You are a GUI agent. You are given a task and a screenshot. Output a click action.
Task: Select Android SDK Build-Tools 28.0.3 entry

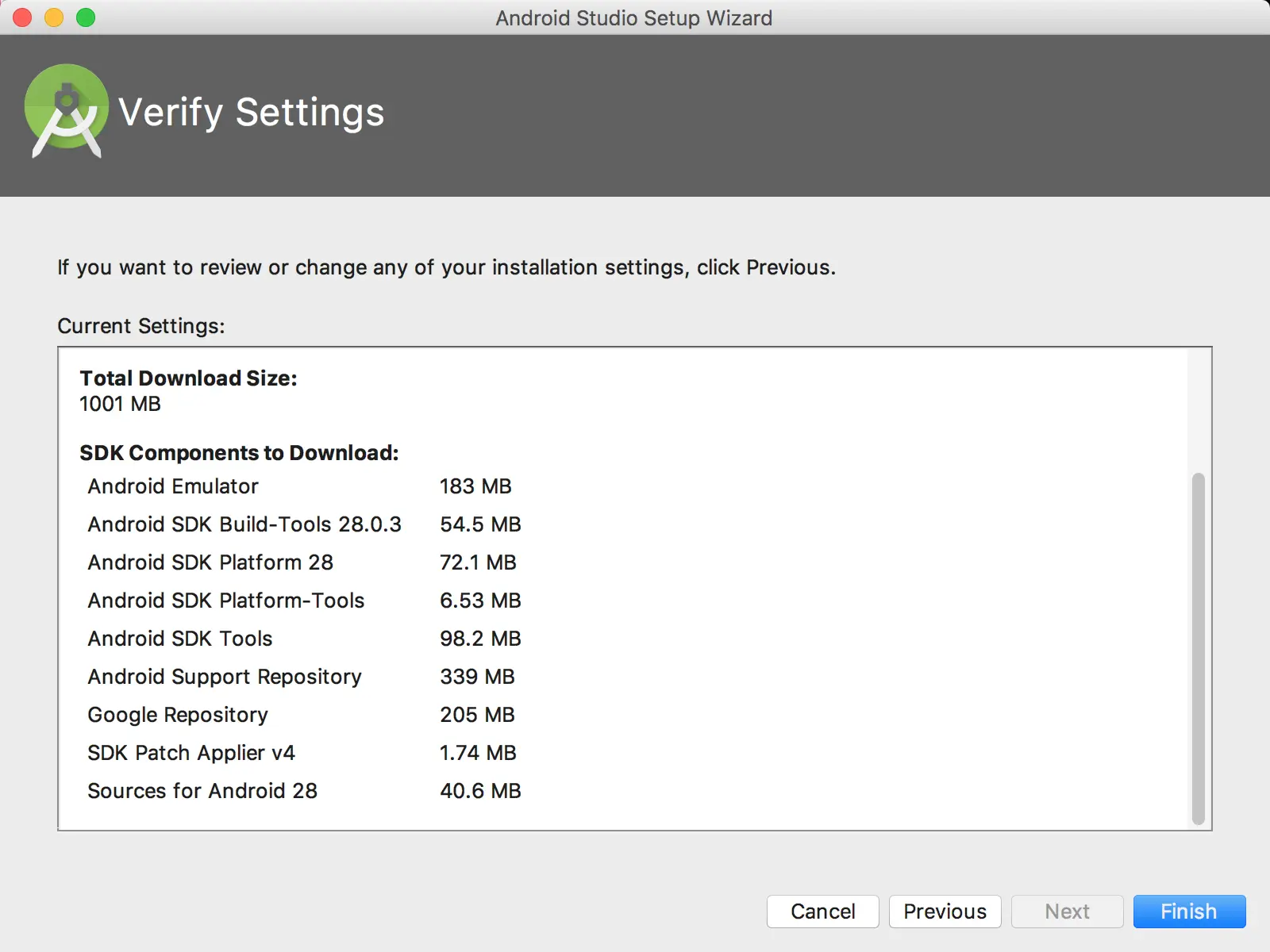[244, 524]
